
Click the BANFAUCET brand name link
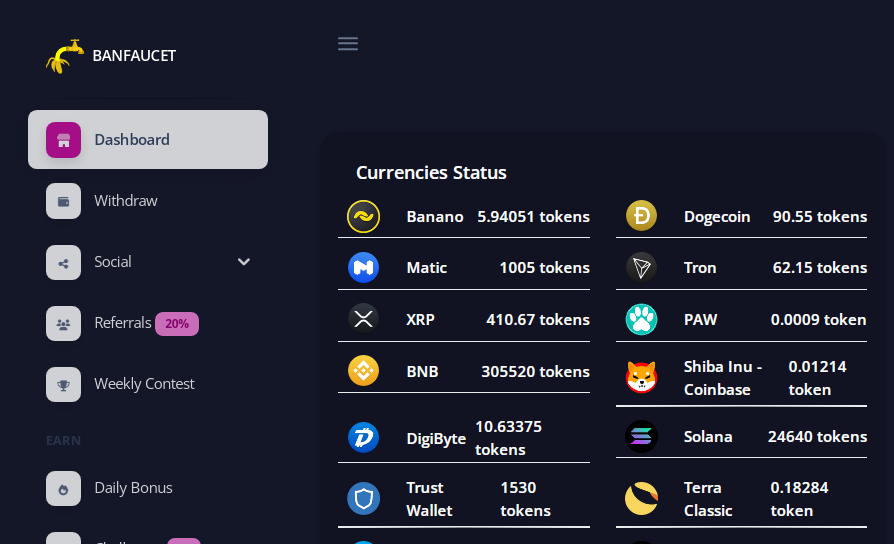point(134,56)
